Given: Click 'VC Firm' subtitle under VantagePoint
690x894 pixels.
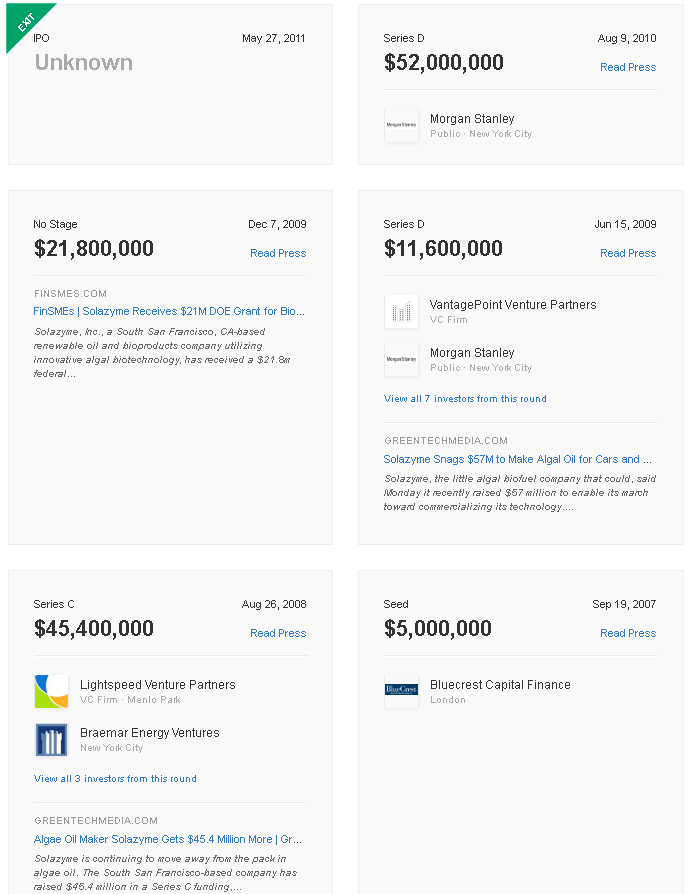Looking at the screenshot, I should [x=448, y=320].
